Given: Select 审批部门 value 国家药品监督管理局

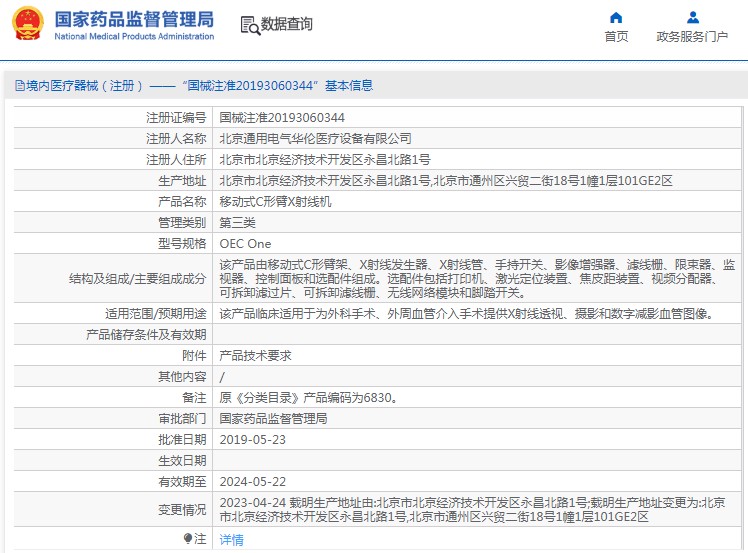Looking at the screenshot, I should [x=273, y=418].
